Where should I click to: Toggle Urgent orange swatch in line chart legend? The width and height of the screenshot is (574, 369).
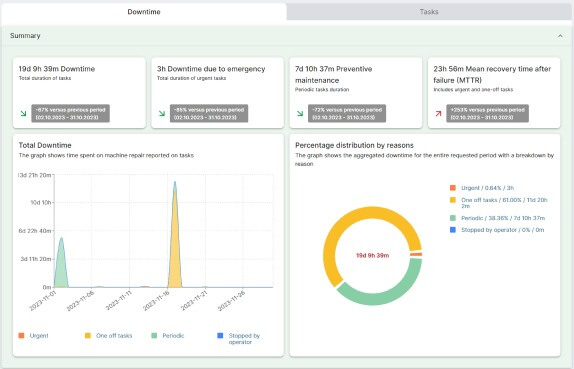tap(21, 335)
